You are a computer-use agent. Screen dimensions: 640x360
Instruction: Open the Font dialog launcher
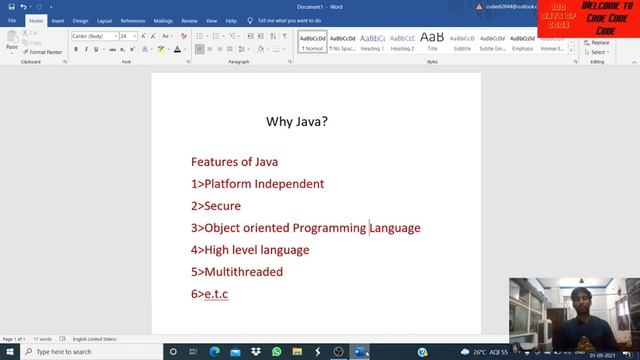coord(188,62)
